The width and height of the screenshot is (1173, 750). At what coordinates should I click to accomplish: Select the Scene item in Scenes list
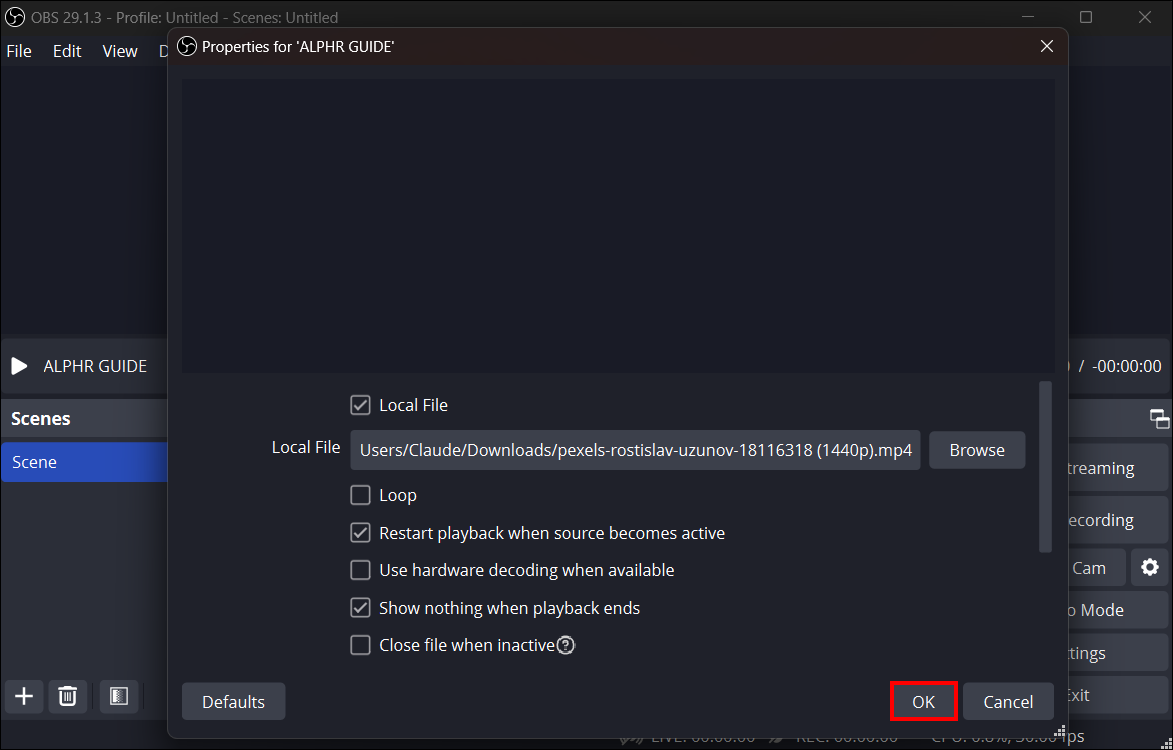click(x=85, y=461)
